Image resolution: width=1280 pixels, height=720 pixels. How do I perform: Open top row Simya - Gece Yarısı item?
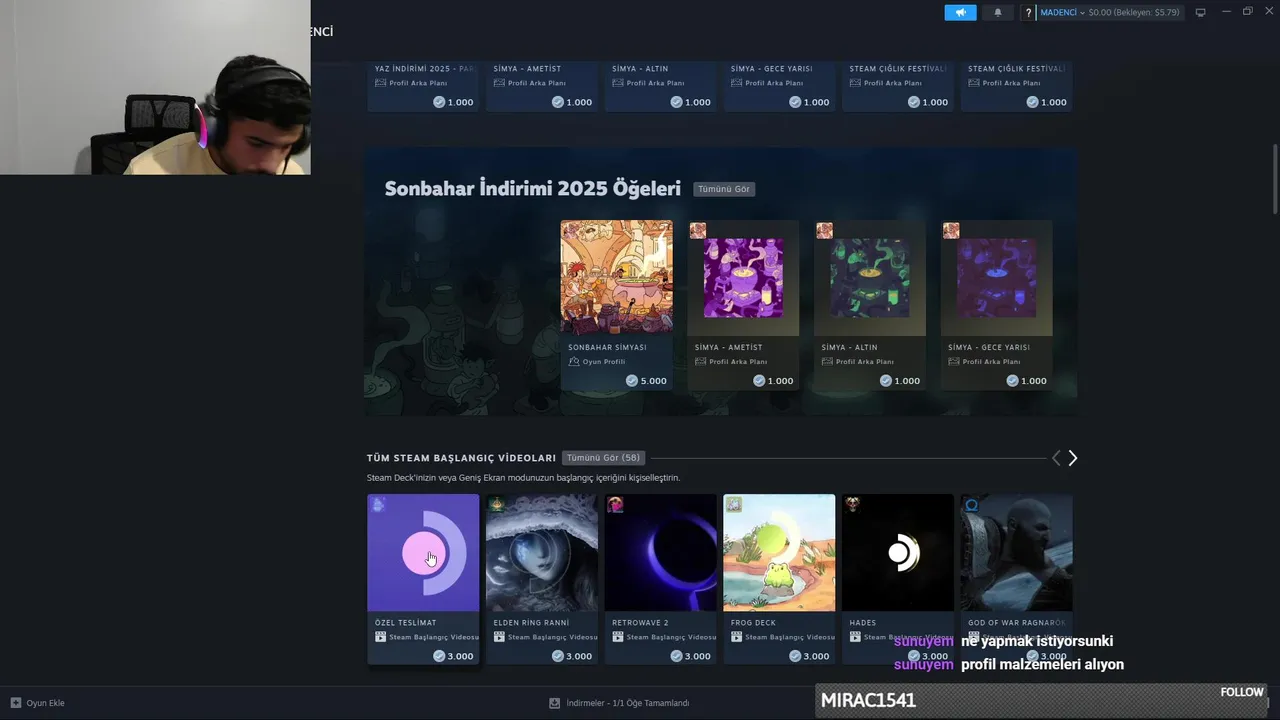(779, 86)
